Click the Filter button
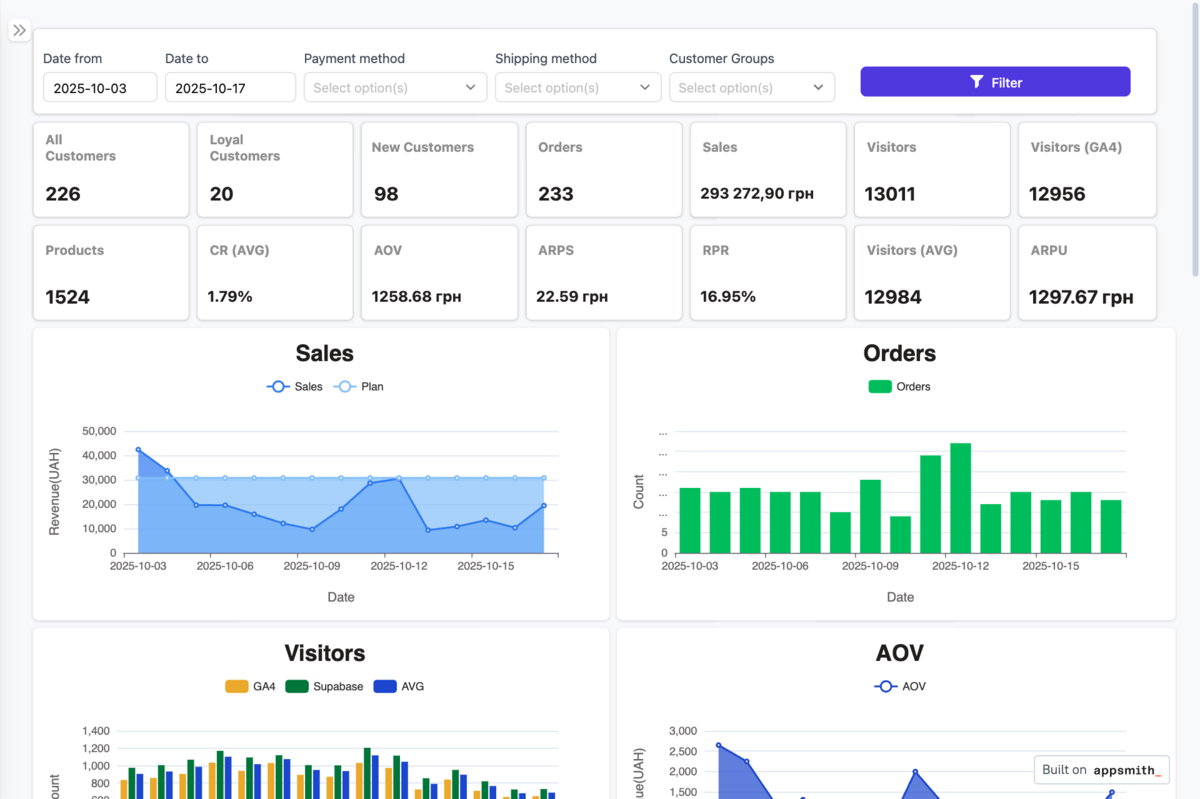1200x799 pixels. pyautogui.click(x=995, y=82)
